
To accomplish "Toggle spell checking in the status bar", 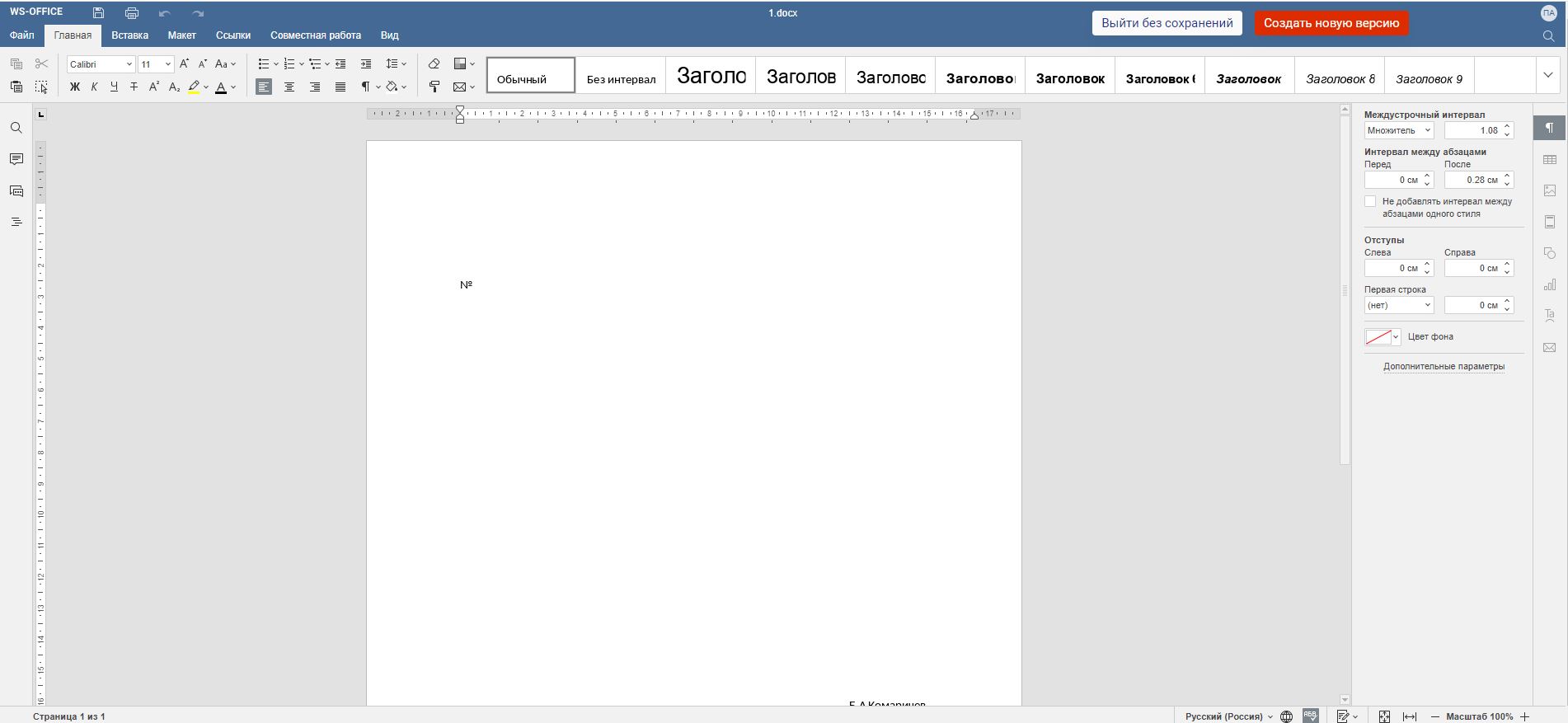I will [x=1311, y=716].
